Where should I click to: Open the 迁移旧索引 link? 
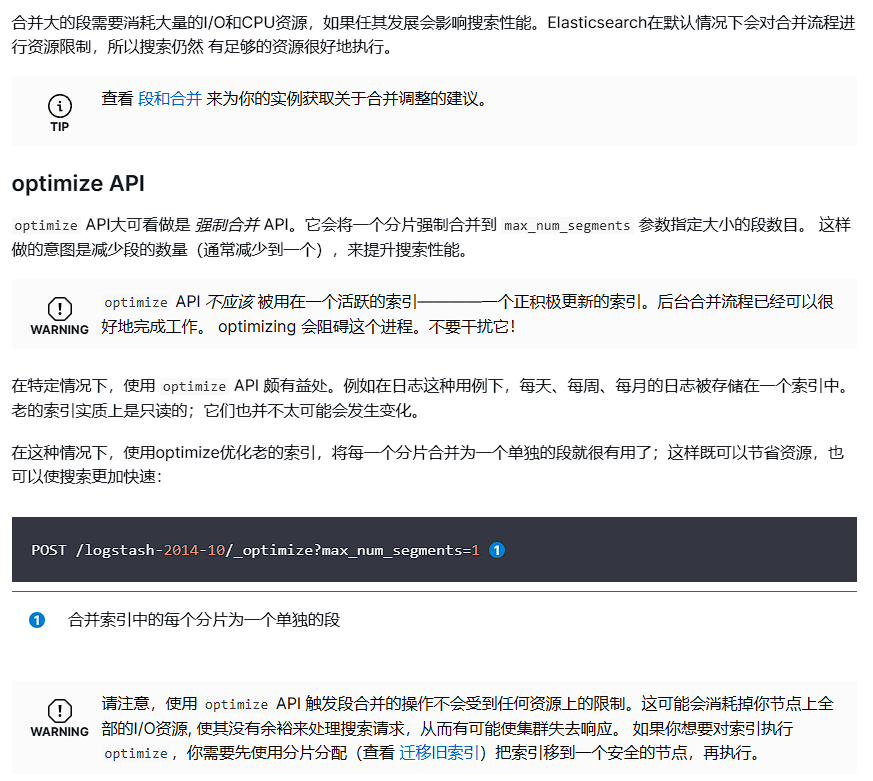pyautogui.click(x=440, y=753)
